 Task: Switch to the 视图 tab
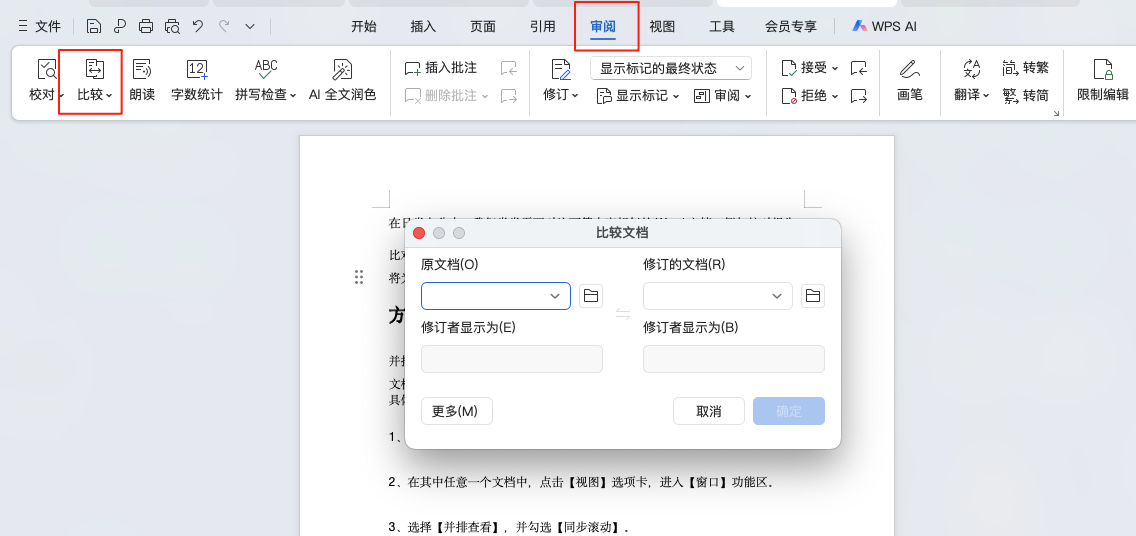662,27
